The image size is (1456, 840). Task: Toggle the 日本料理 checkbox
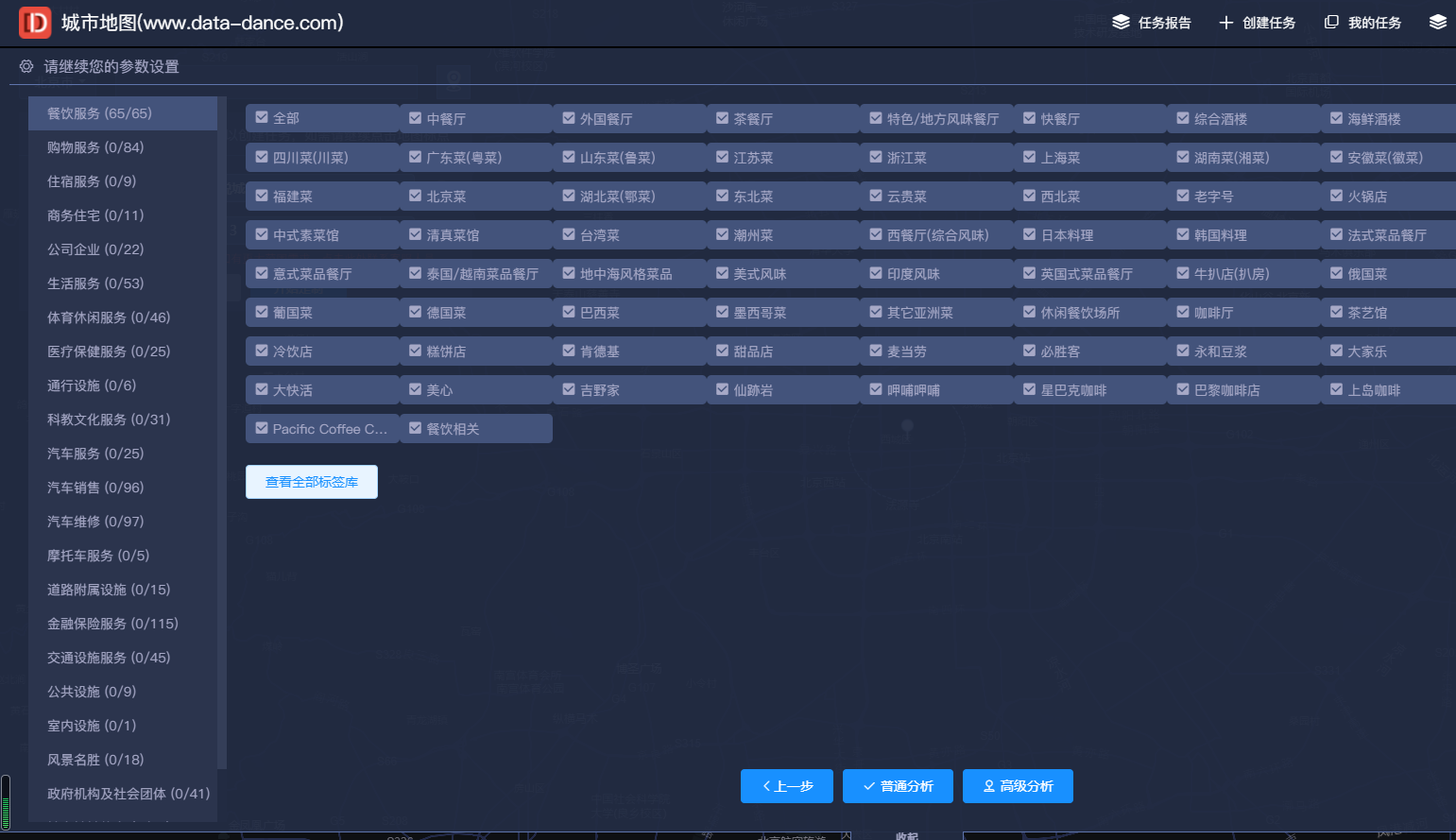[x=1030, y=234]
